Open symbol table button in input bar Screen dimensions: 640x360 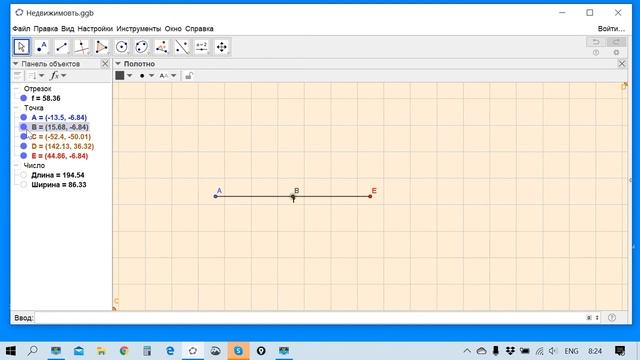[x=589, y=318]
